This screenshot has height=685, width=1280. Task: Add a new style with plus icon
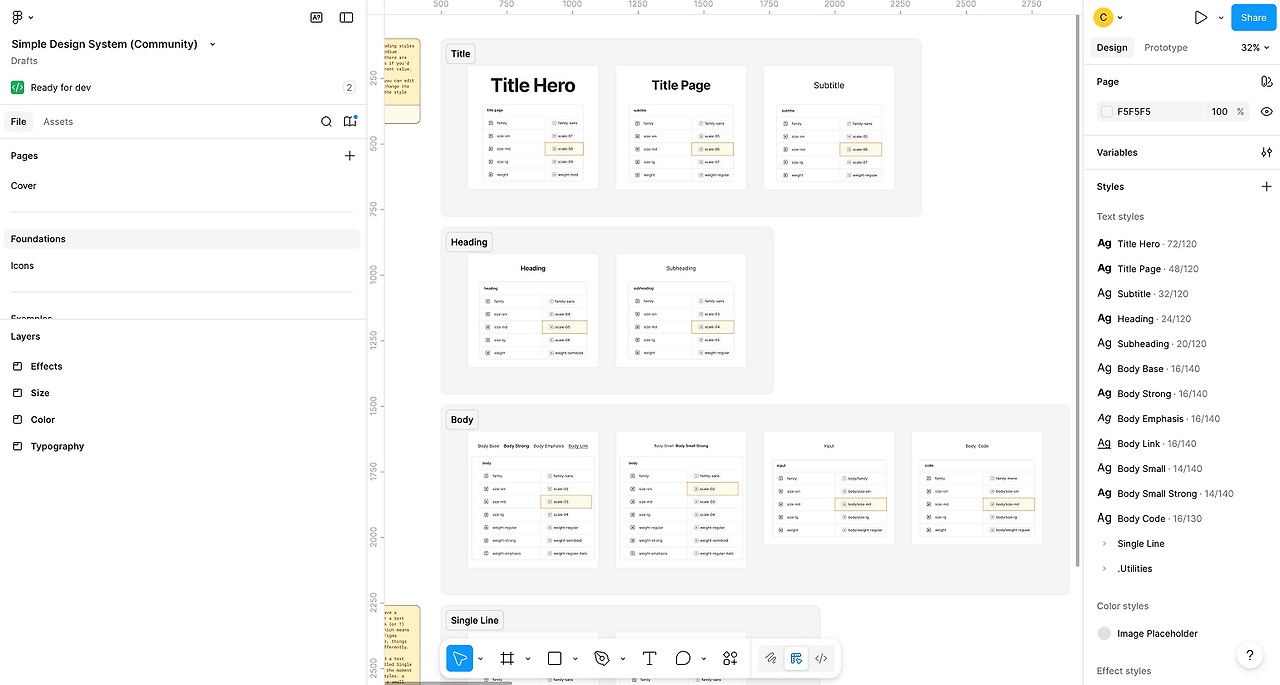pyautogui.click(x=1266, y=186)
